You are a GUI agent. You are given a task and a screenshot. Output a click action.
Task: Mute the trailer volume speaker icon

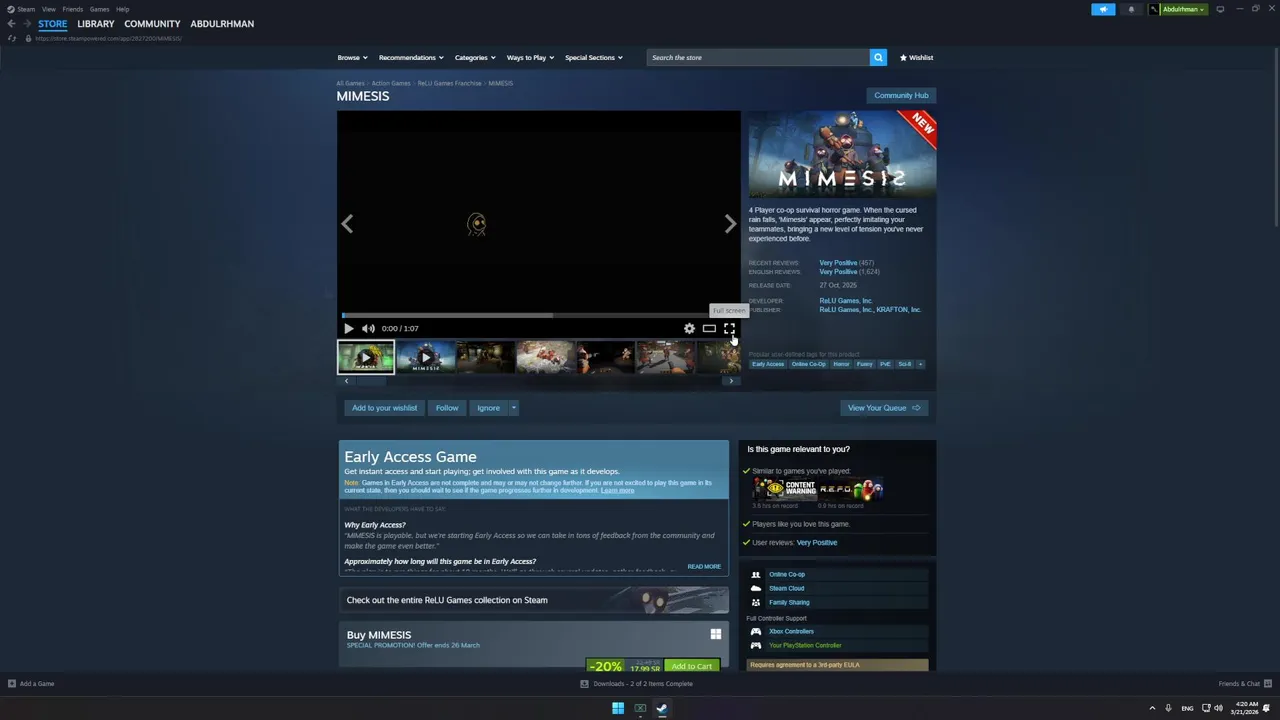(368, 328)
